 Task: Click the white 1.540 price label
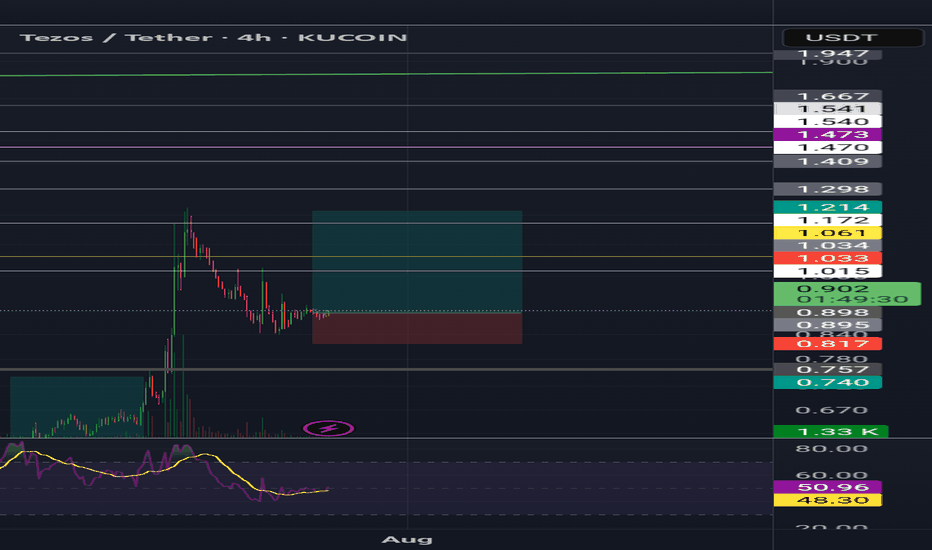pyautogui.click(x=827, y=122)
